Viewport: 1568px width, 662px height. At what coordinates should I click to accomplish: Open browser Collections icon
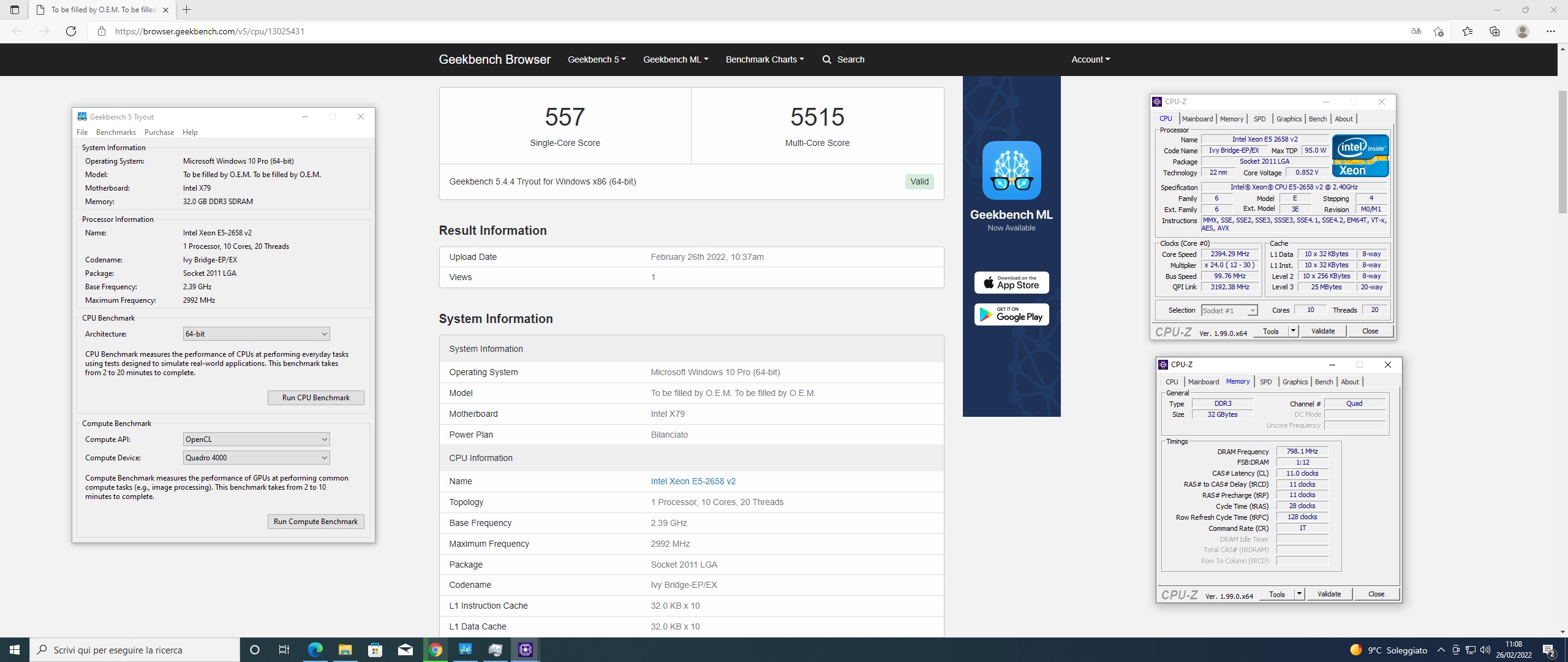1494,31
